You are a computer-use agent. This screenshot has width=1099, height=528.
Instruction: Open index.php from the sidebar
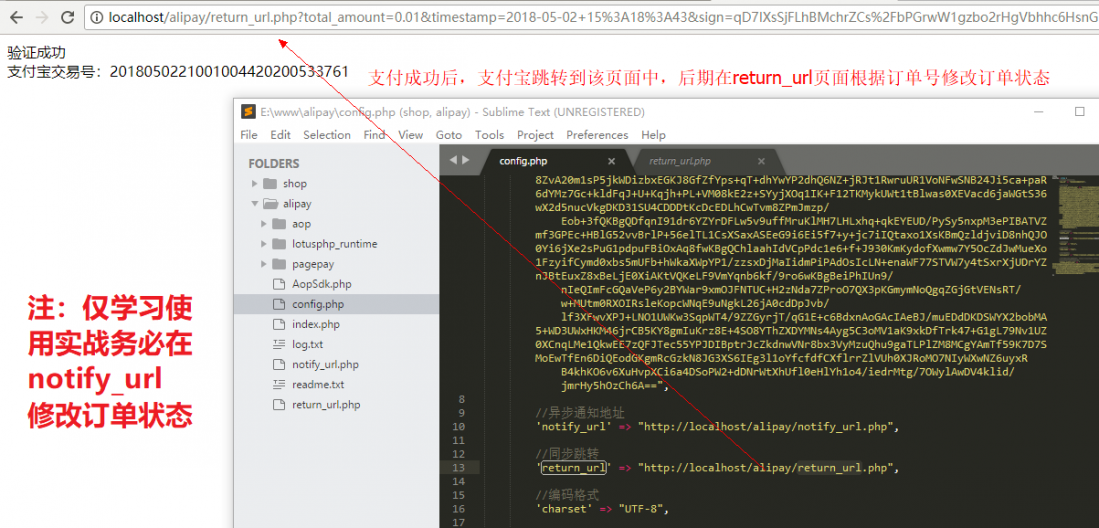coord(316,325)
